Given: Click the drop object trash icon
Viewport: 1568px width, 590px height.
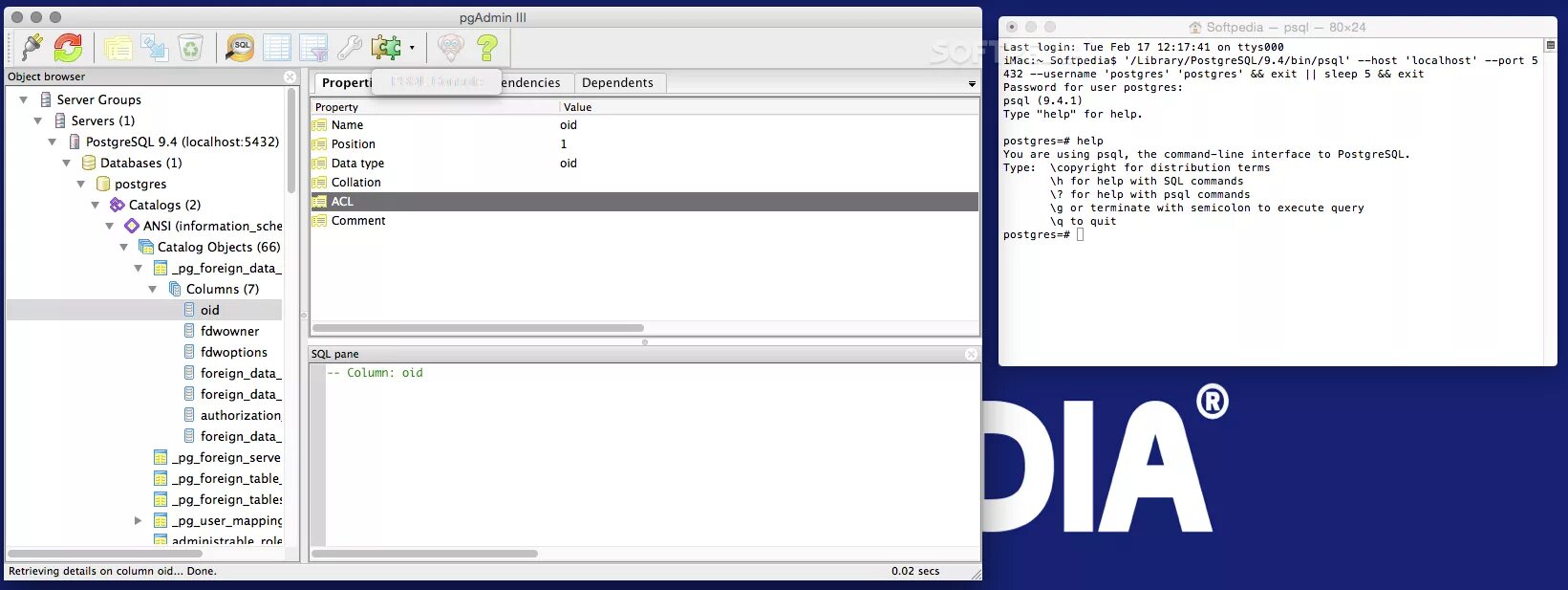Looking at the screenshot, I should tap(190, 47).
